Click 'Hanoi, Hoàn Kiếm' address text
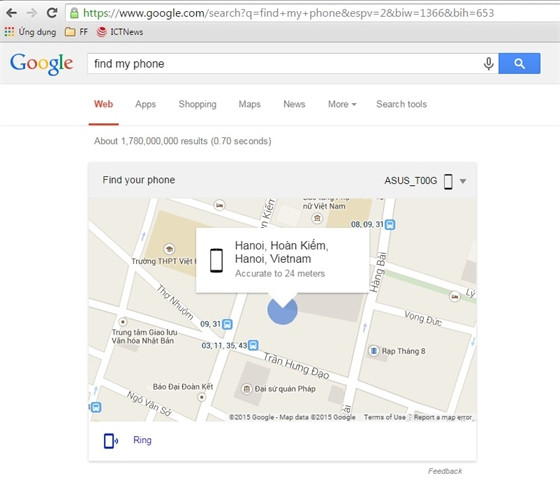 281,246
